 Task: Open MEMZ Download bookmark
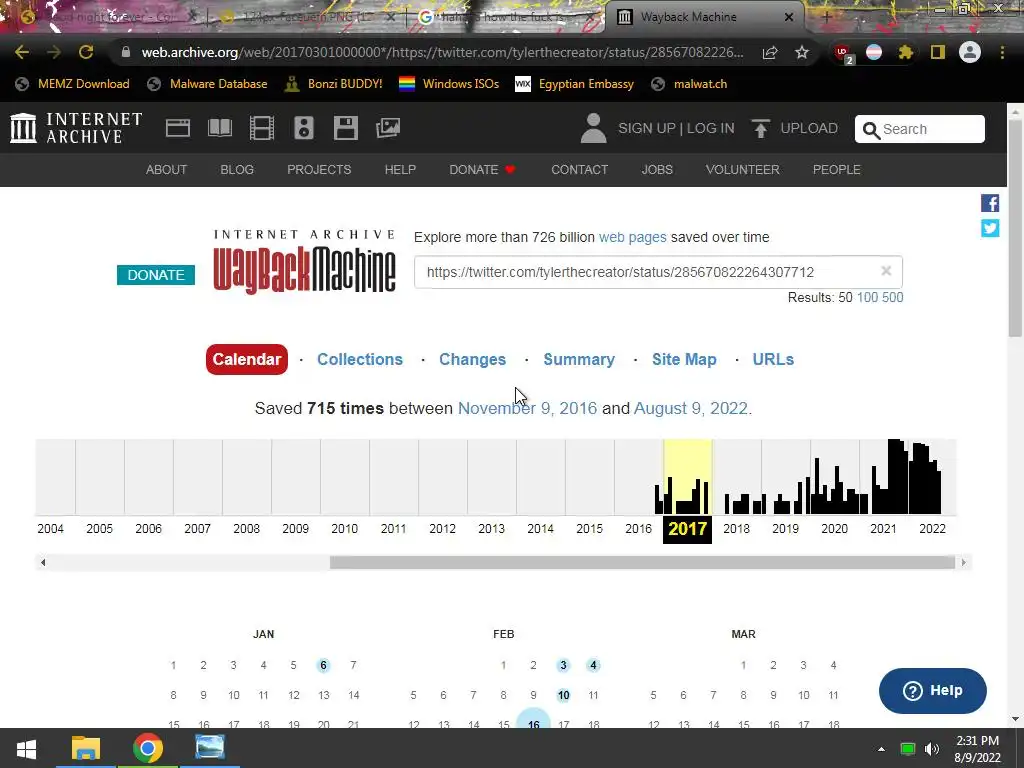(72, 84)
